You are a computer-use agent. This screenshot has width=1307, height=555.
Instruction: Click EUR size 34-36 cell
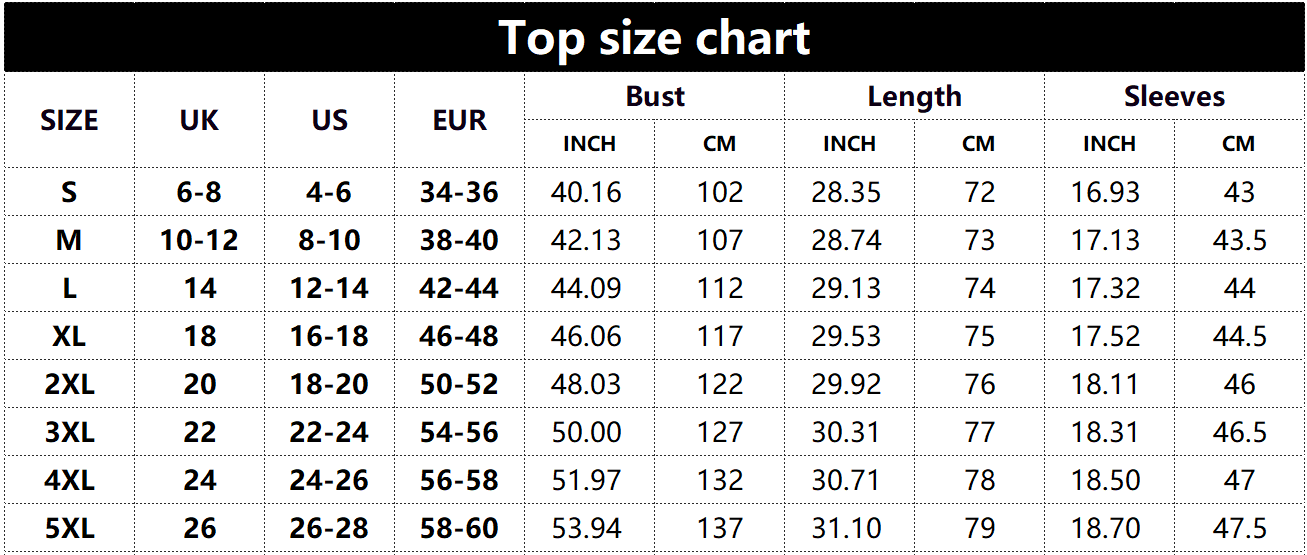(x=459, y=193)
